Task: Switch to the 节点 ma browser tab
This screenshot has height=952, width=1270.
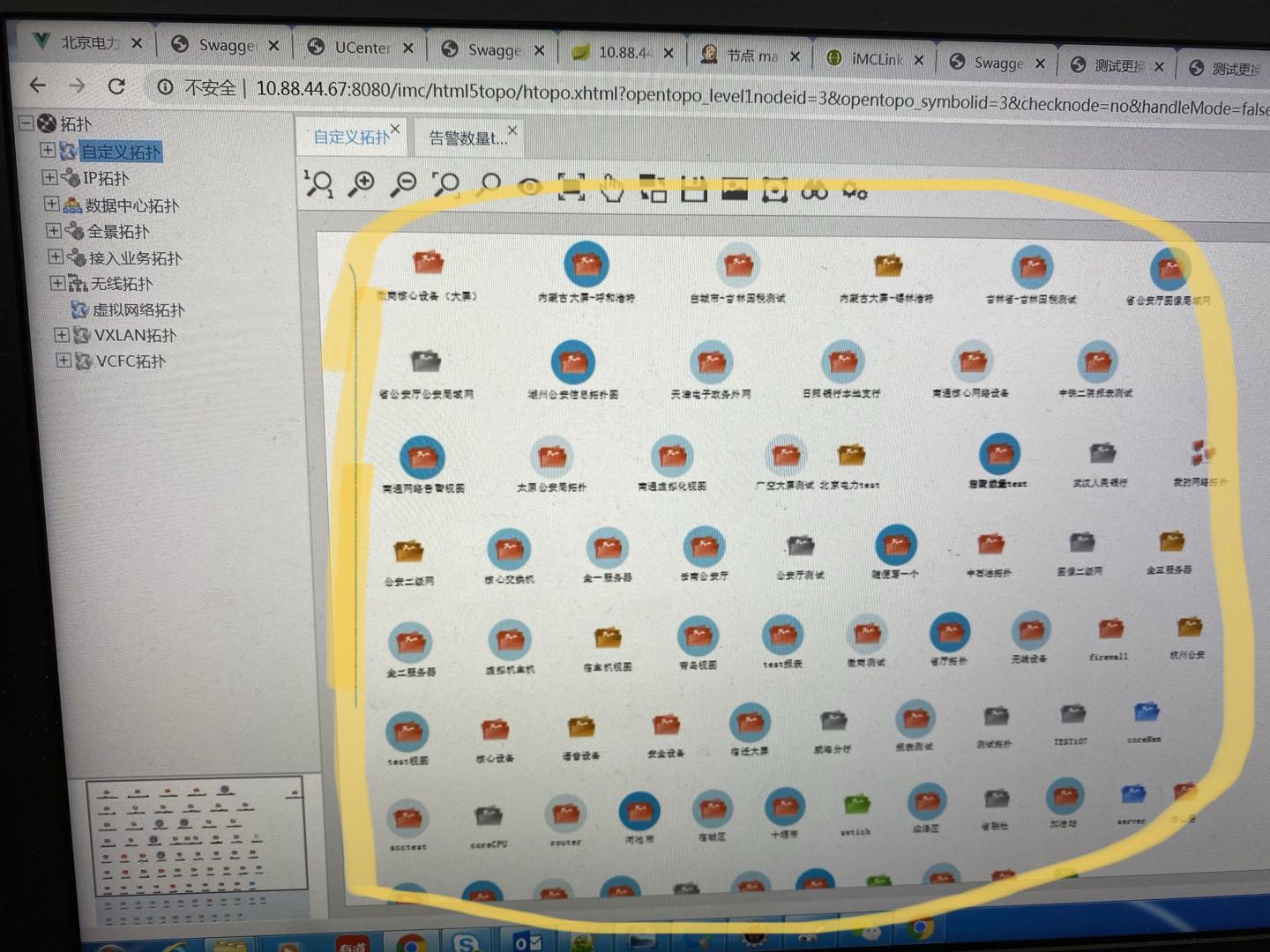Action: (x=751, y=56)
